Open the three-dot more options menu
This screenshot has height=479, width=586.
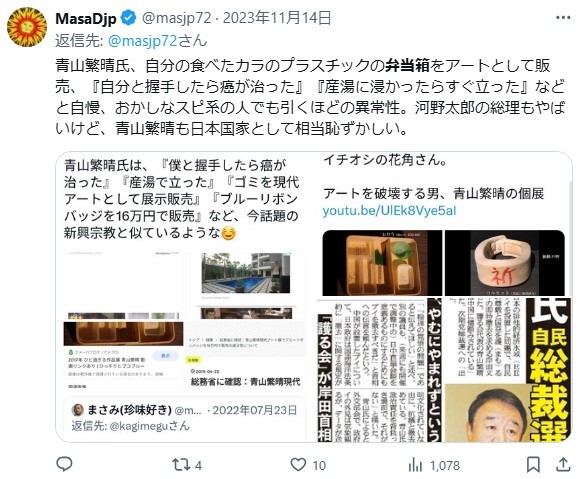[563, 18]
